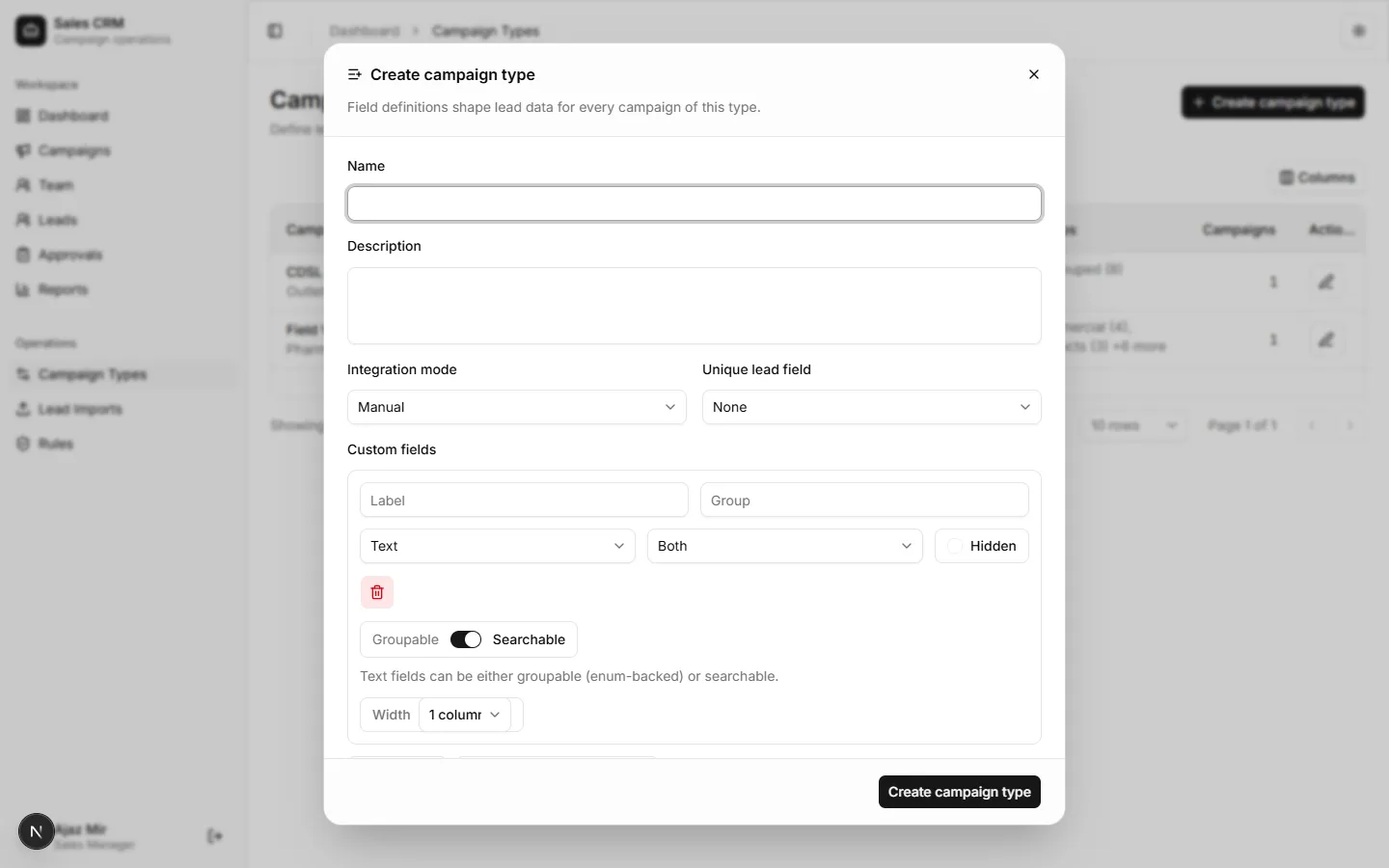Open Reports in the sidebar
Screen dimensions: 1389x868
123,289
